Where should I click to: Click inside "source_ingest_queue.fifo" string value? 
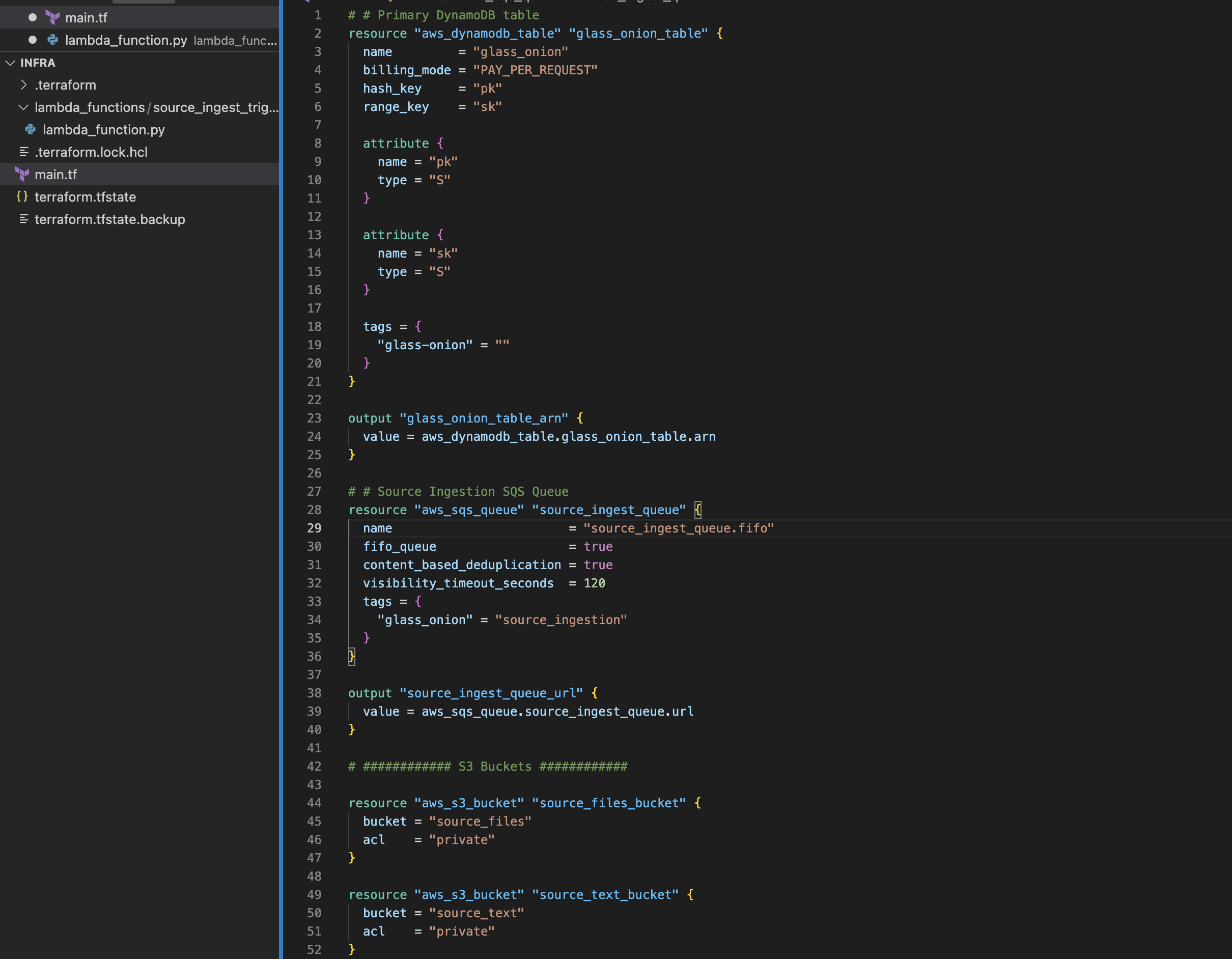coord(678,528)
